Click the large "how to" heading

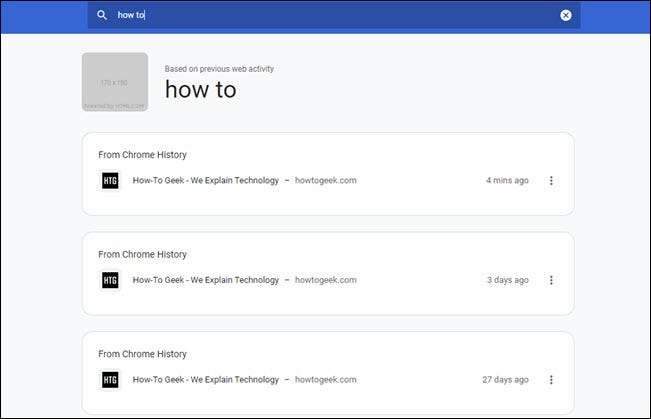(x=200, y=90)
